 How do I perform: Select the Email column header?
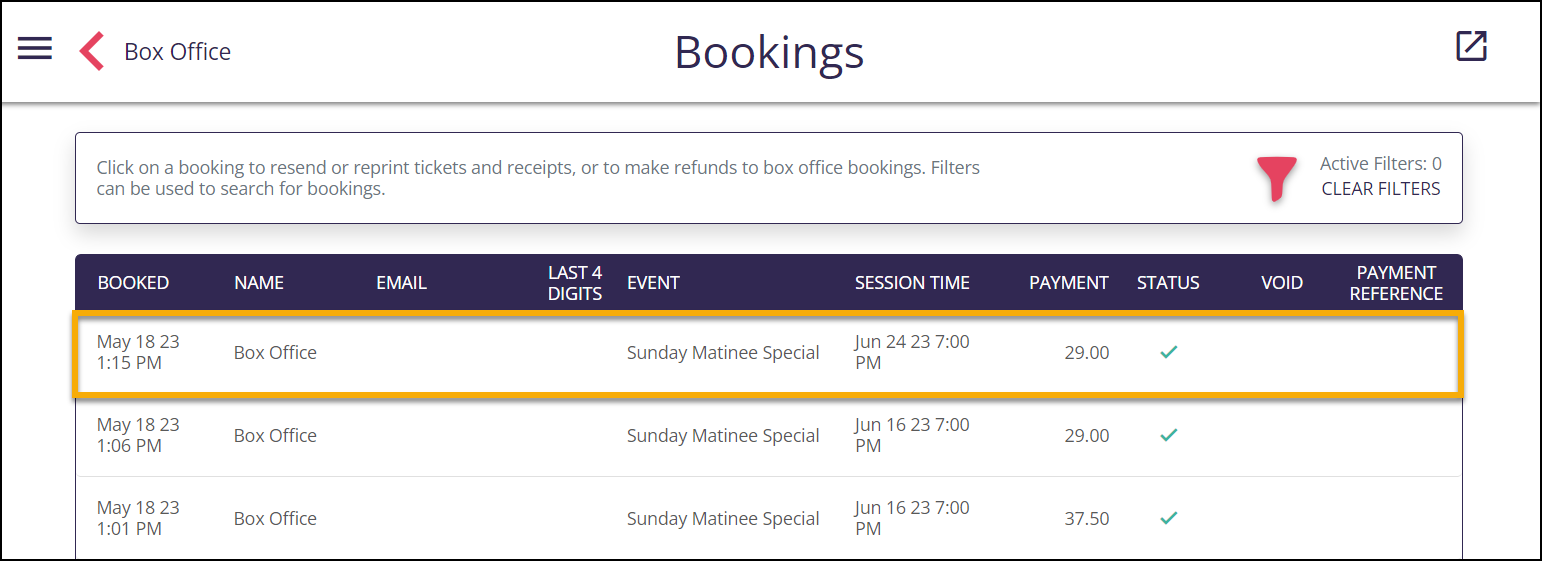coord(401,283)
